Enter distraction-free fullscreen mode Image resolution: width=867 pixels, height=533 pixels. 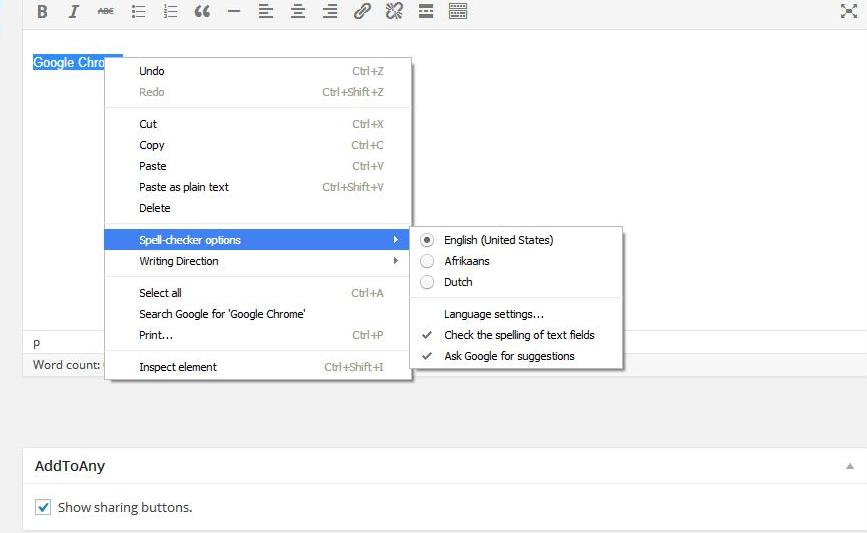pos(848,12)
